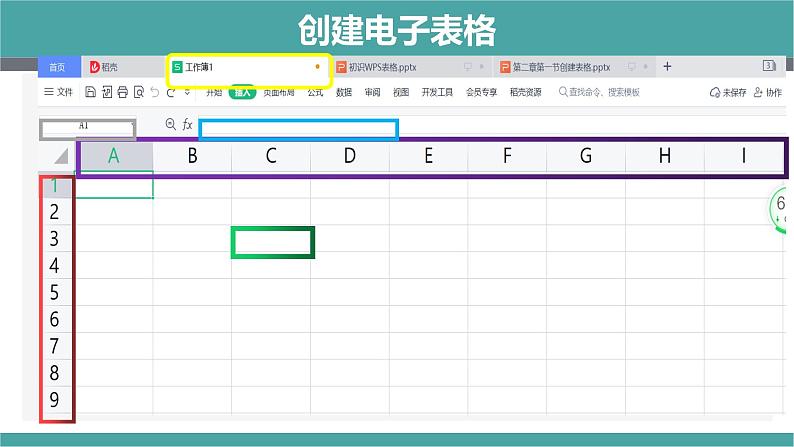The height and width of the screenshot is (447, 794).
Task: Open Print Preview icon in the toolbar
Action: 139,92
